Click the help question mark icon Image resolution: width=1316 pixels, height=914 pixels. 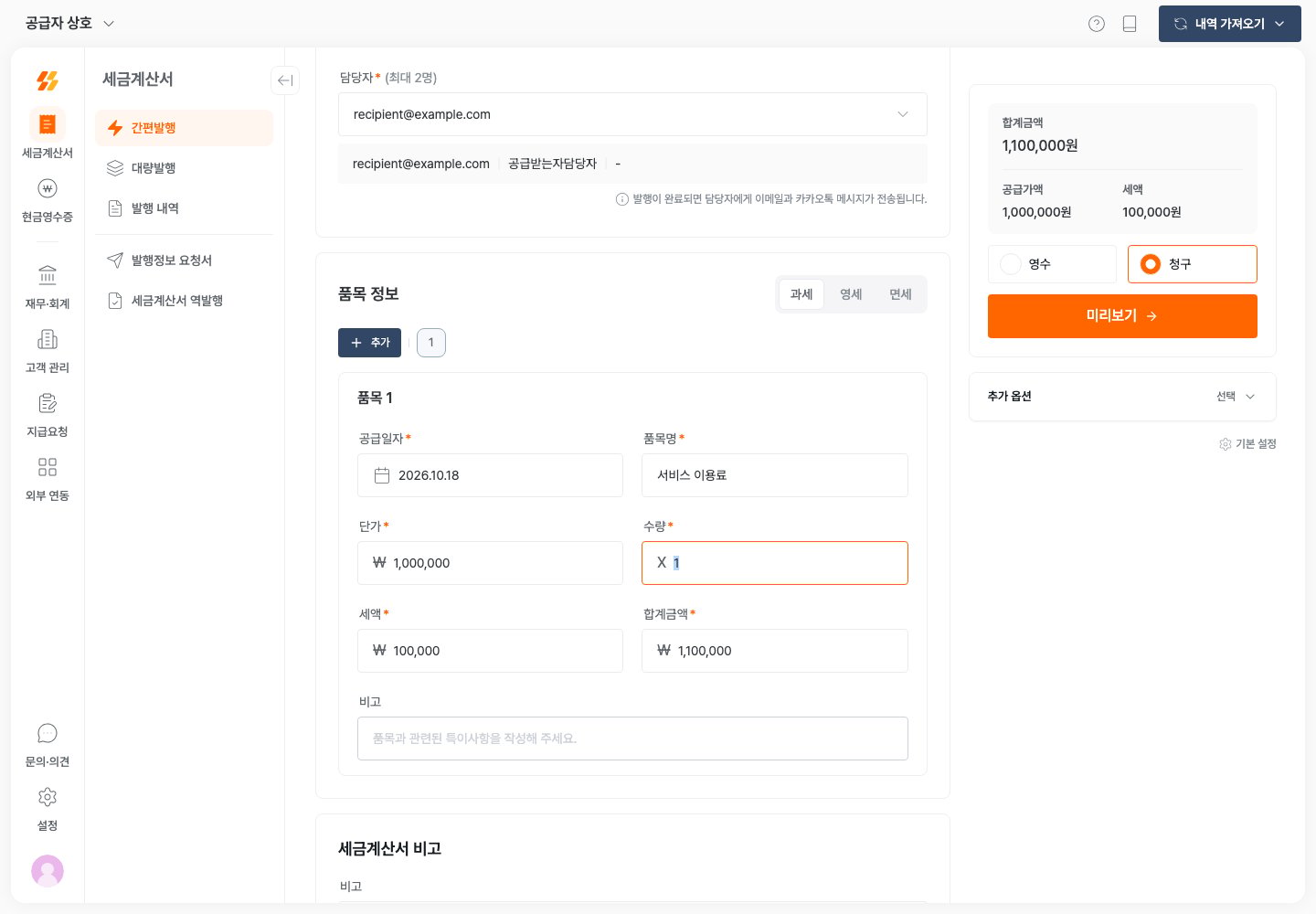1097,24
